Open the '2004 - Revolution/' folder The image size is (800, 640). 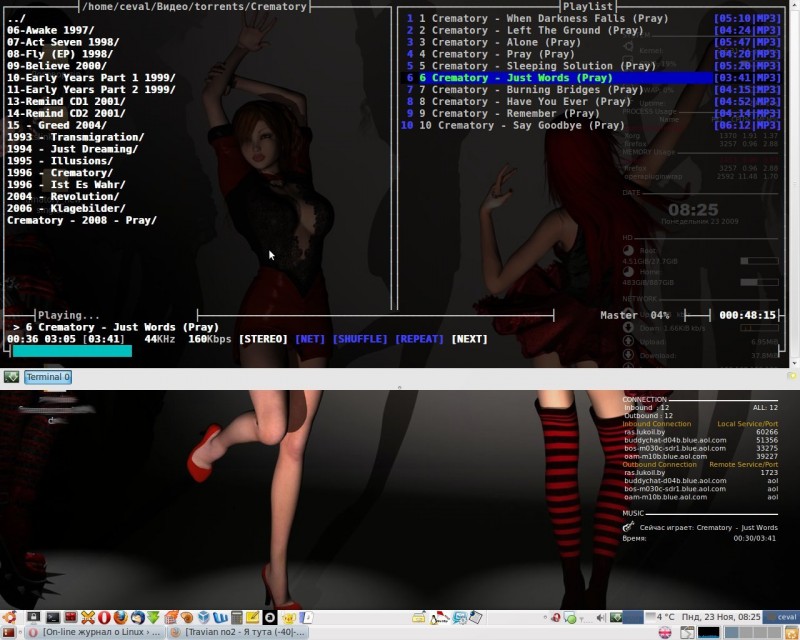[63, 196]
